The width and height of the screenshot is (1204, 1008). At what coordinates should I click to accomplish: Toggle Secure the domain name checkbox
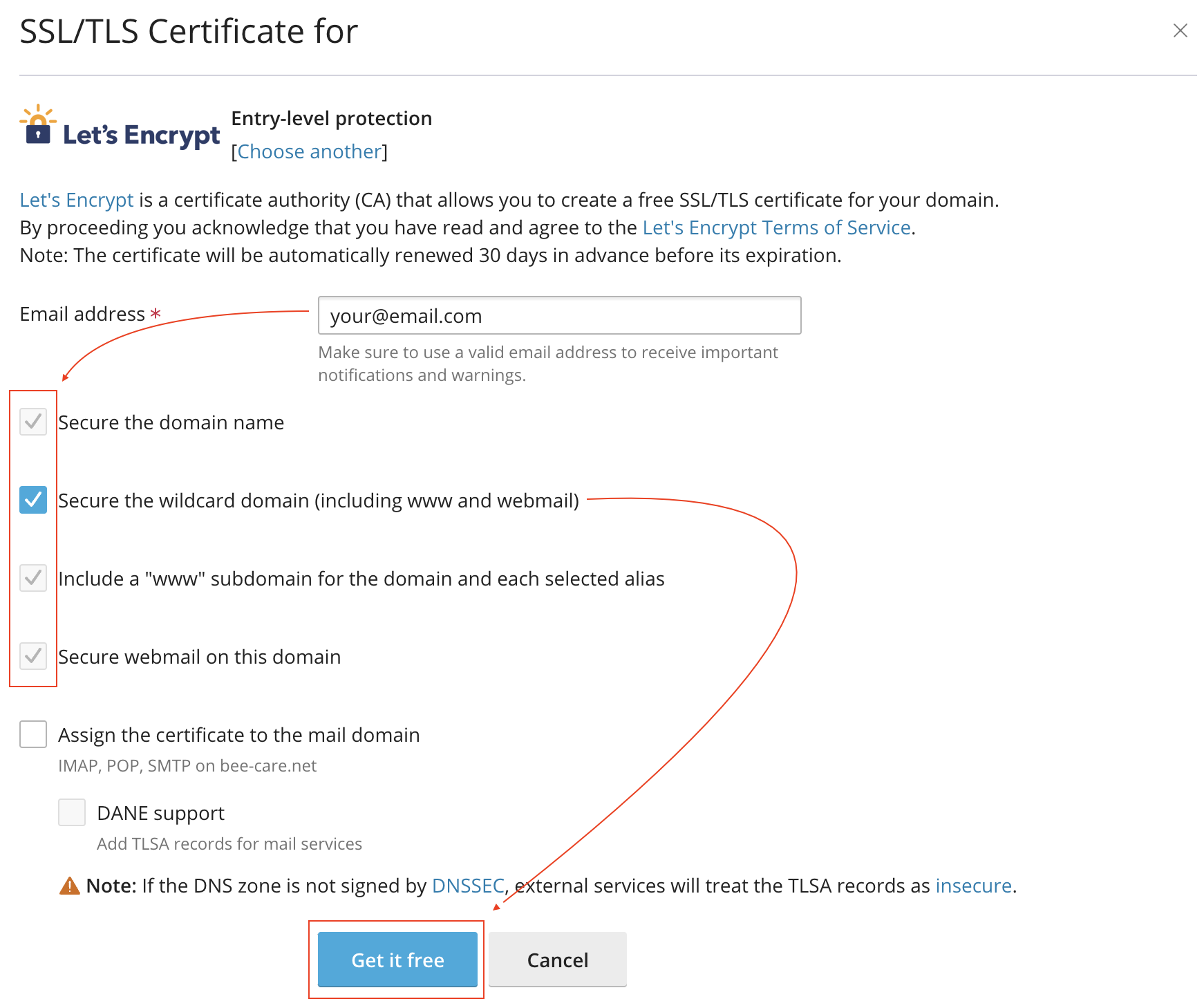33,422
